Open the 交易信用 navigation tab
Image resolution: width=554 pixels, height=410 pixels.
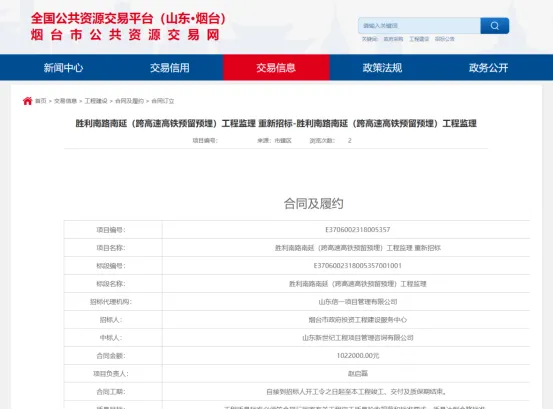click(170, 68)
